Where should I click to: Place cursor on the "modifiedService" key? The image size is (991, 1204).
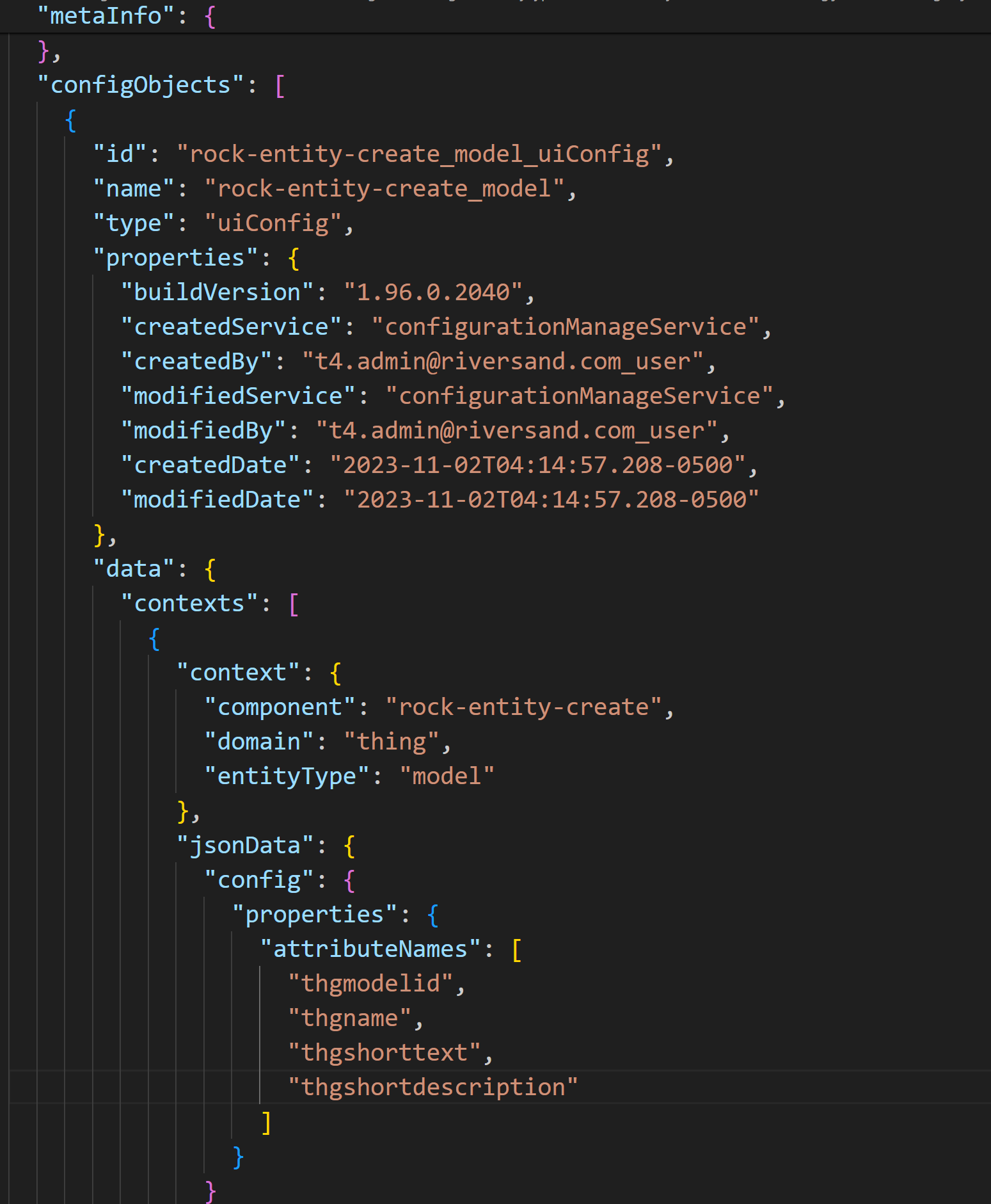[x=237, y=396]
